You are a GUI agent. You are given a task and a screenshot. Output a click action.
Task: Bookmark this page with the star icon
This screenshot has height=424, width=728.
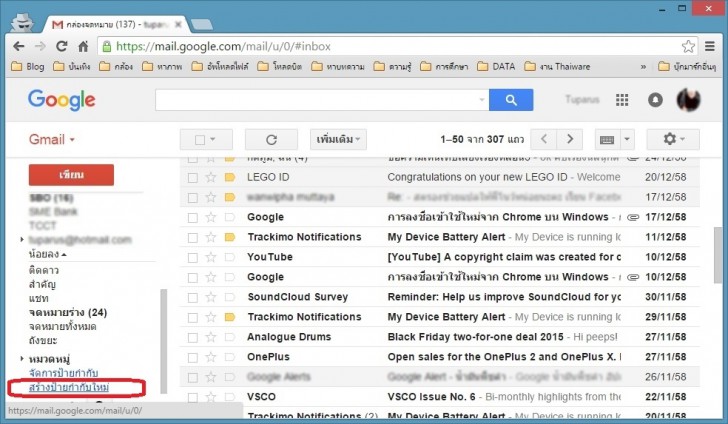tap(688, 46)
